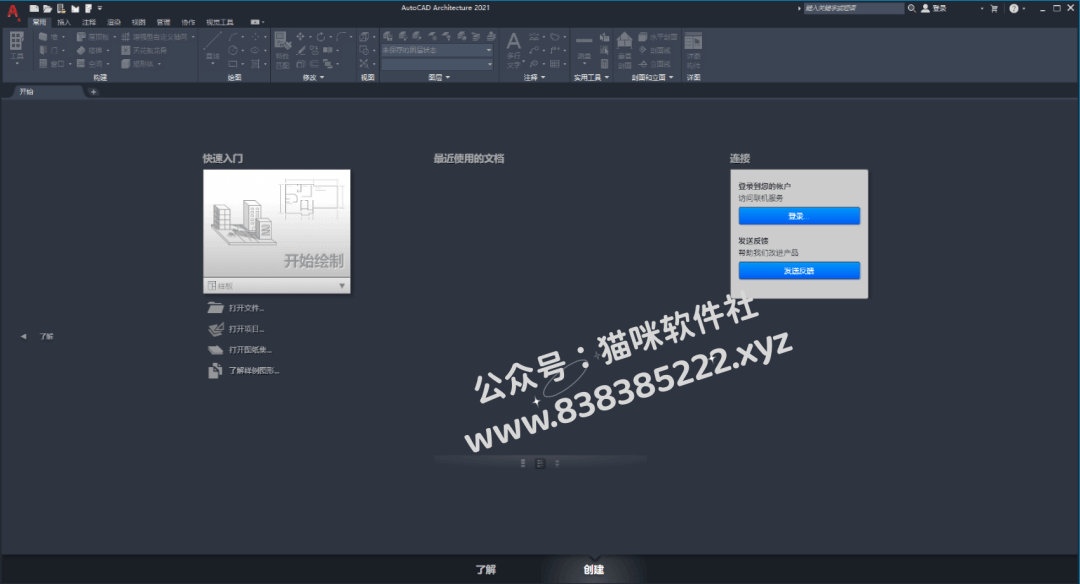1080x584 pixels.
Task: Expand the quick access toolbar customize arrow
Action: 100,8
